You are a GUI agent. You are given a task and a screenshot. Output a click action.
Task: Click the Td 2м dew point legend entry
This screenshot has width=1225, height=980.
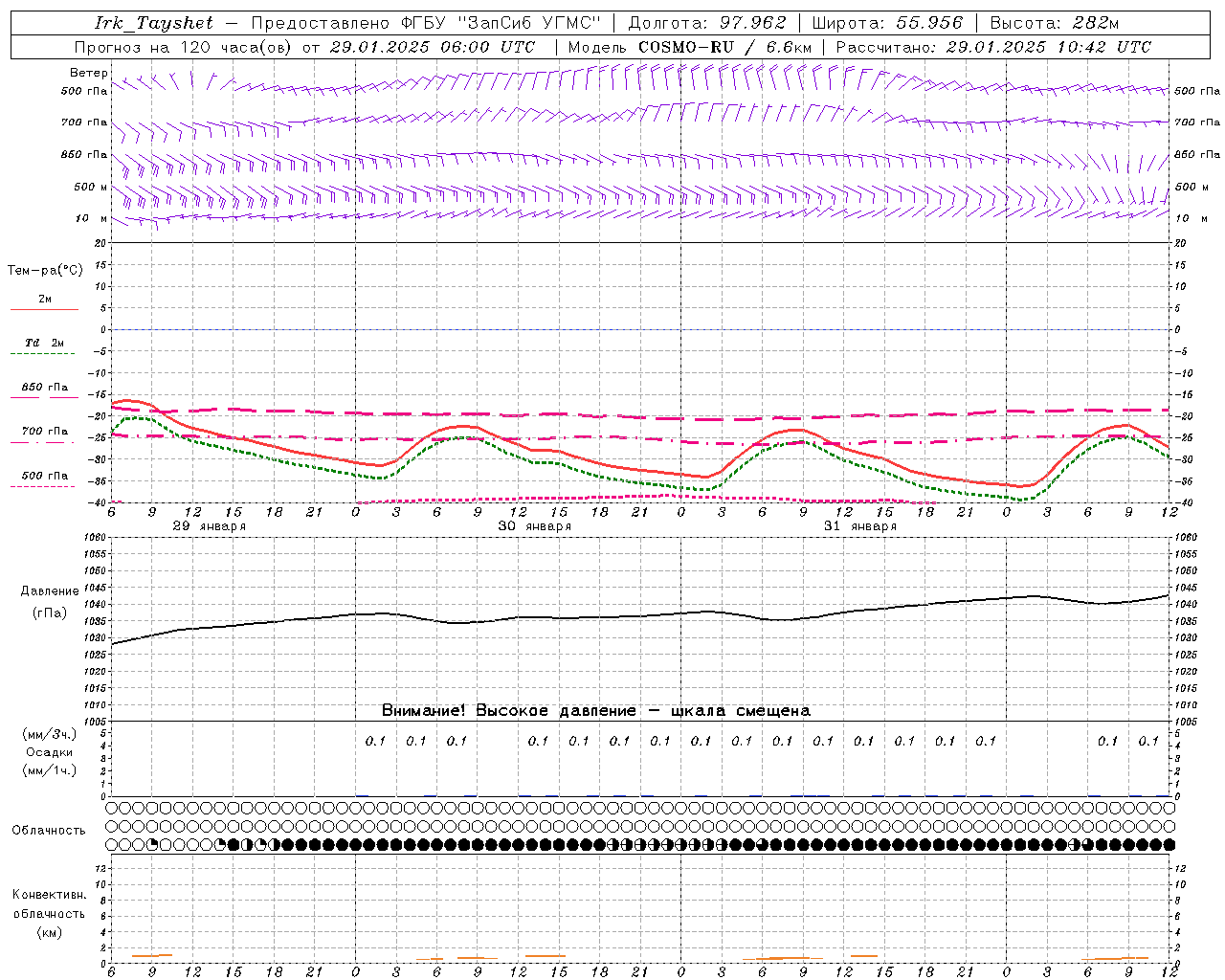pyautogui.click(x=44, y=343)
